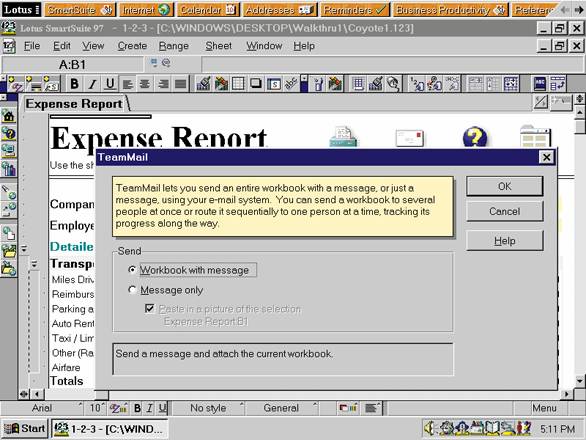Click the 1-2-3 icon in the menu bar

click(9, 46)
